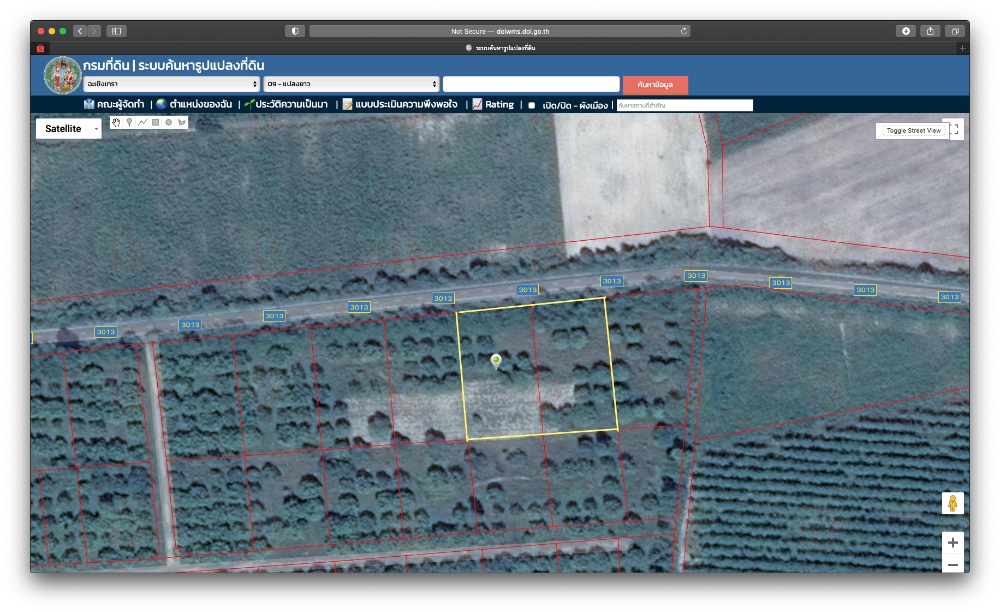Viewport: 1000px width, 612px height.
Task: Click the red ค้นหาข้อมูล search button
Action: pos(655,84)
